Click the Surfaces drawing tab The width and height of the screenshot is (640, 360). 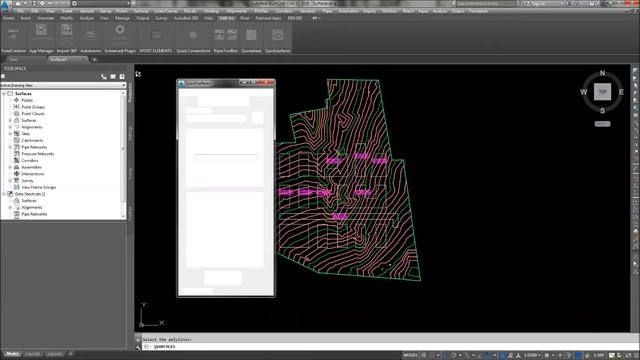[x=67, y=60]
